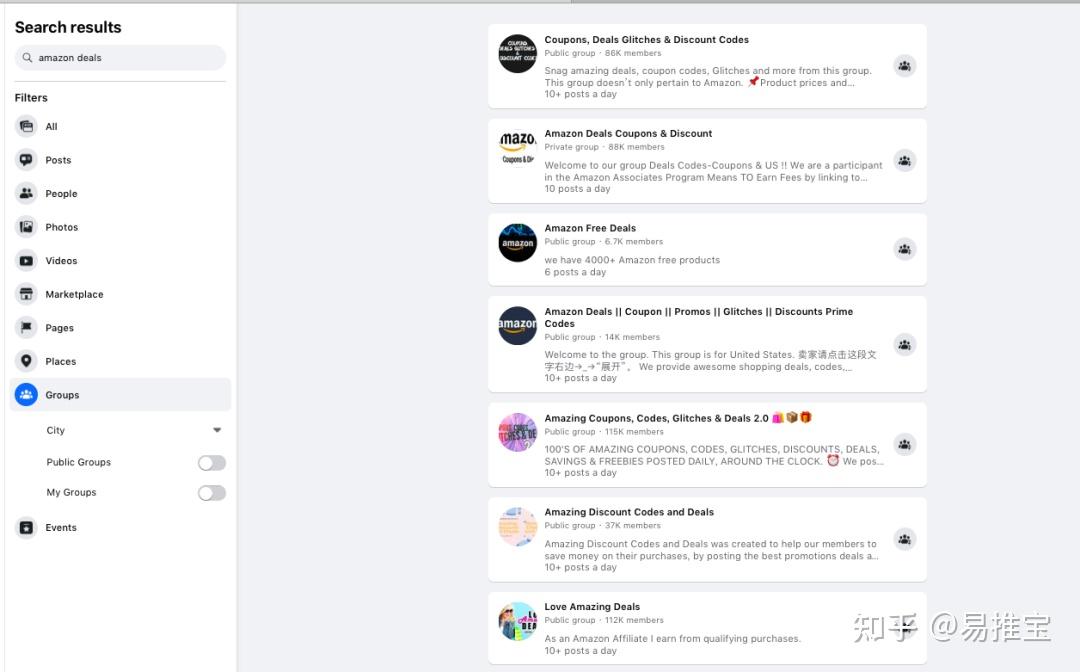The image size is (1080, 672).
Task: Click the People filter label
Action: click(61, 193)
